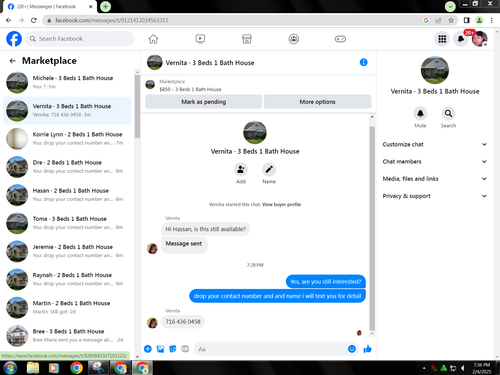
Task: Open the Groups icon in top bar
Action: [x=293, y=39]
